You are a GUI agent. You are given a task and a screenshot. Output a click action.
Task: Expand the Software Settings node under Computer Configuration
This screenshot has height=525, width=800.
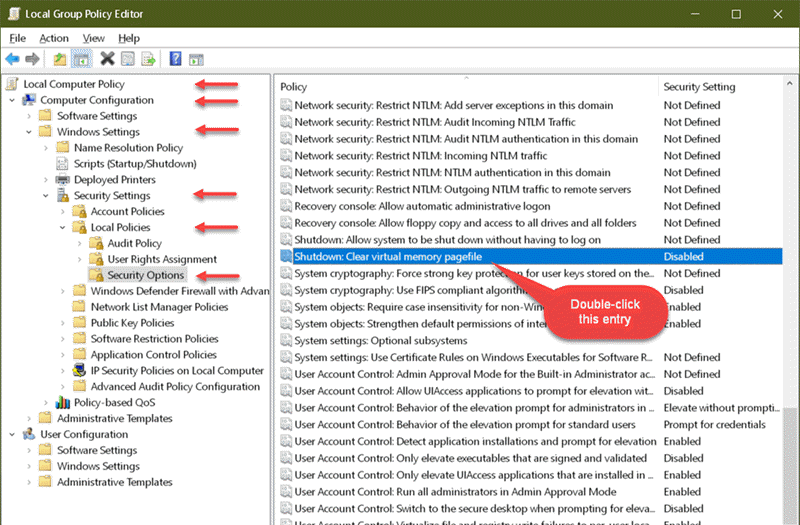(29, 116)
